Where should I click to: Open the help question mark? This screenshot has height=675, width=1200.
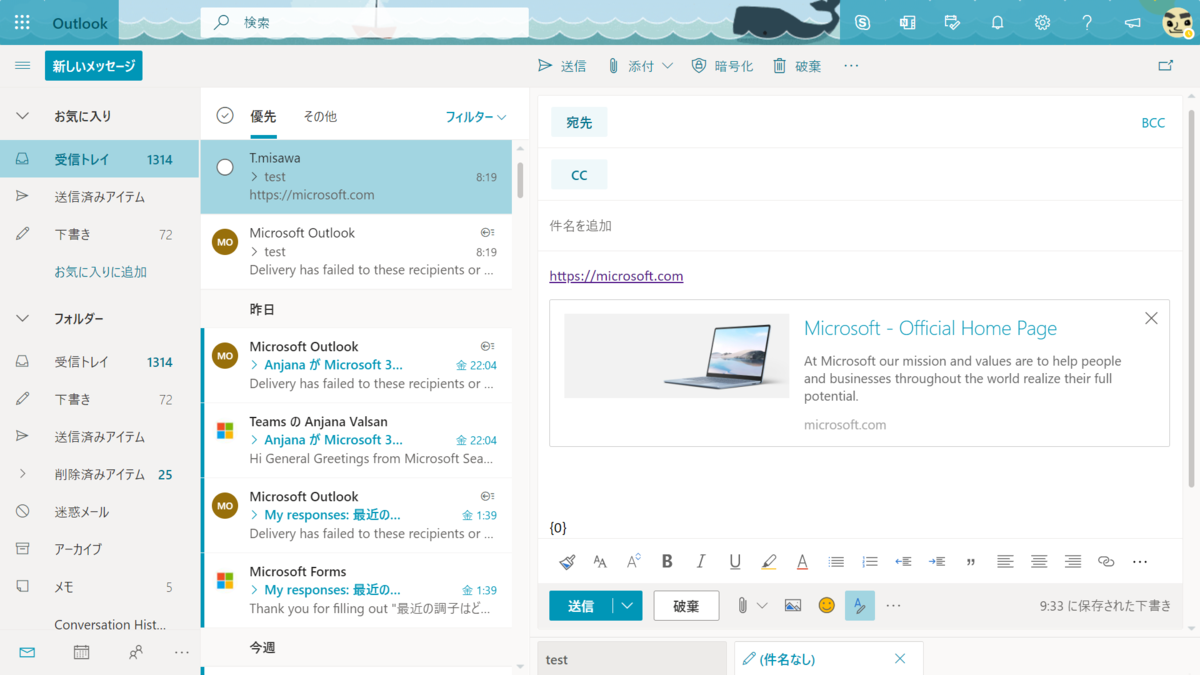1087,22
